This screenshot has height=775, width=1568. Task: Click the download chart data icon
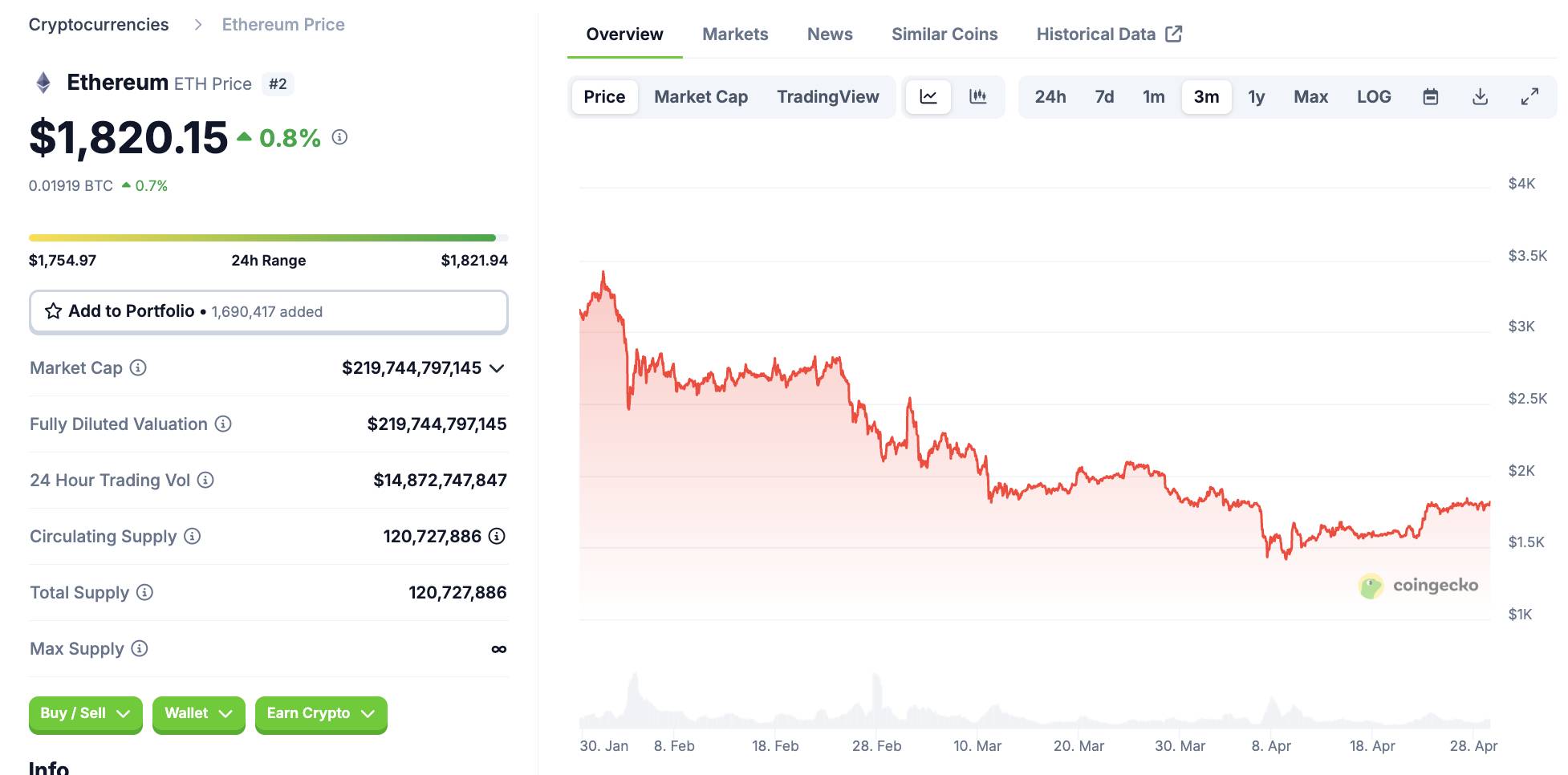(1480, 97)
